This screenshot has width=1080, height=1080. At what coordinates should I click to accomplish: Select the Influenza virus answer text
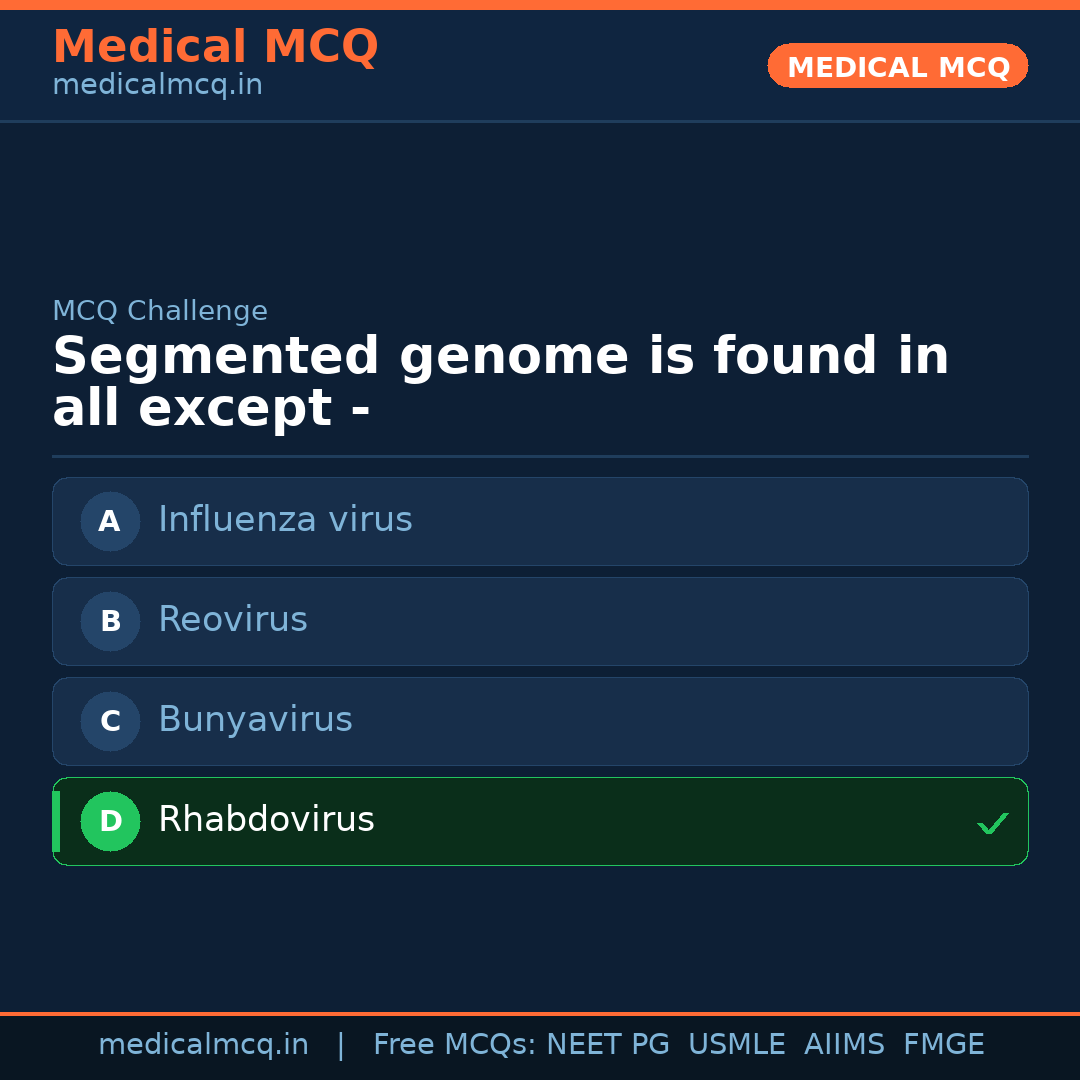[285, 520]
